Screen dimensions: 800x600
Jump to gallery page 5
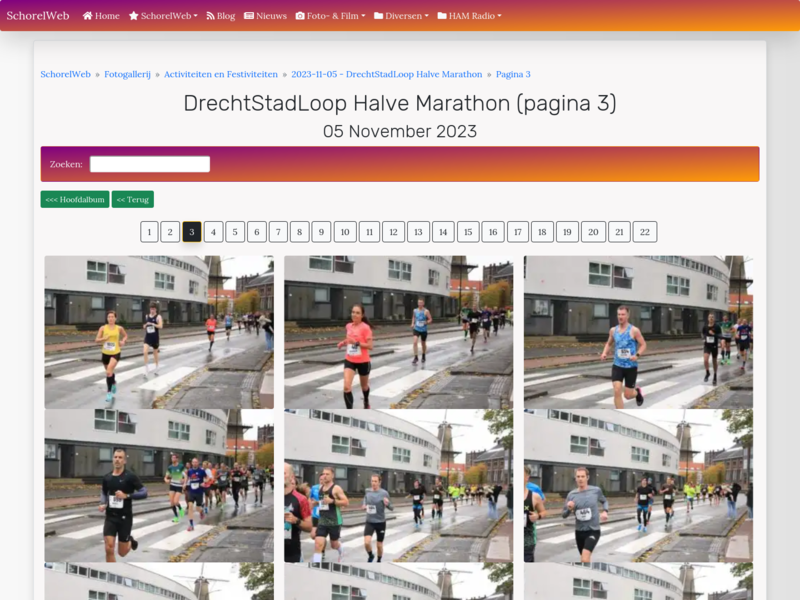(235, 232)
